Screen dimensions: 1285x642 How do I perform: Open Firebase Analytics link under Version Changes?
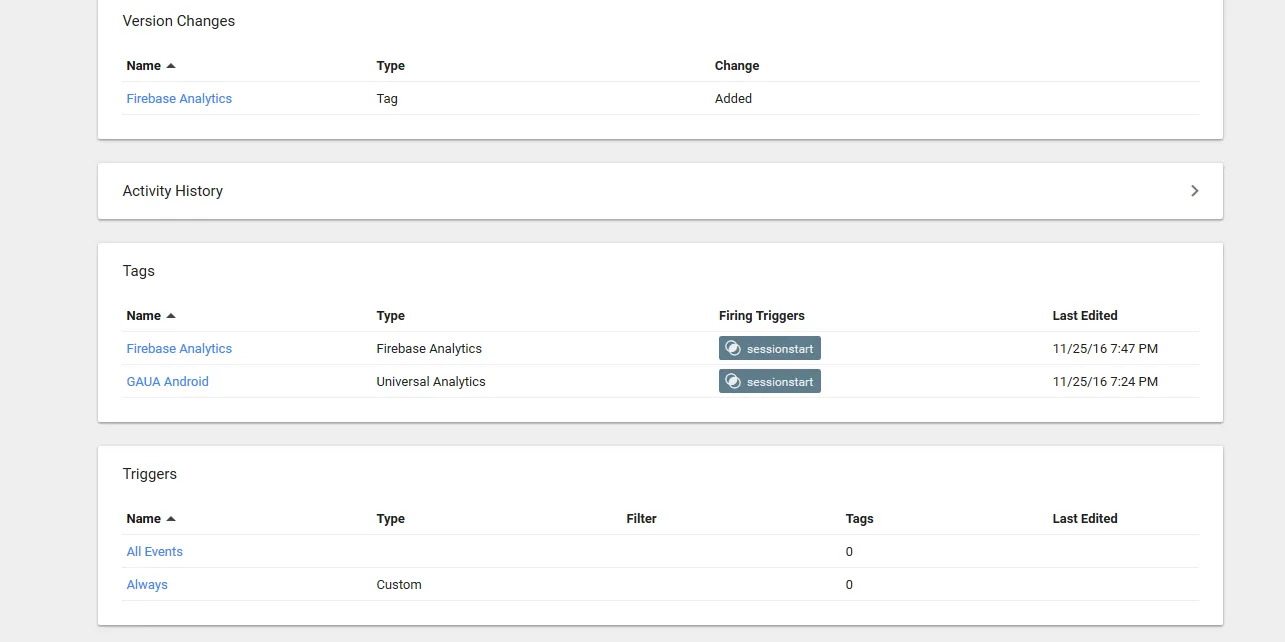pyautogui.click(x=179, y=99)
